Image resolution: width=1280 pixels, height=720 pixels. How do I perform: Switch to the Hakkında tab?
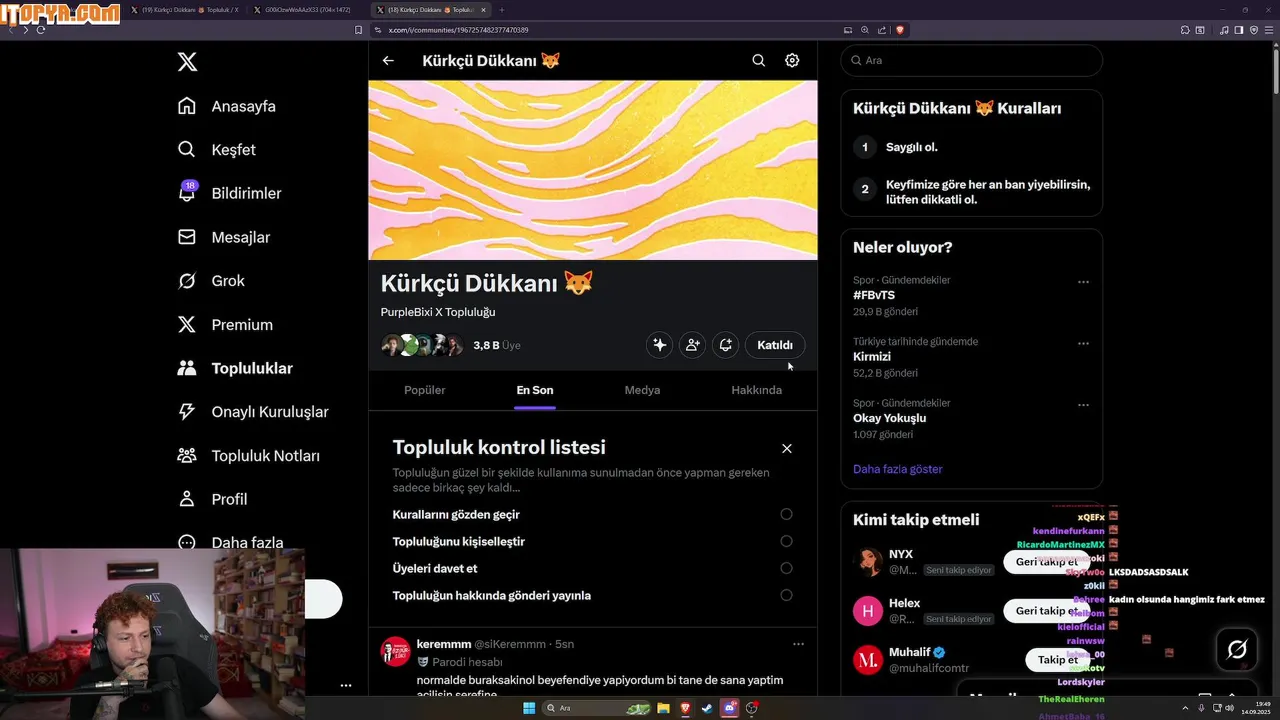click(x=757, y=390)
